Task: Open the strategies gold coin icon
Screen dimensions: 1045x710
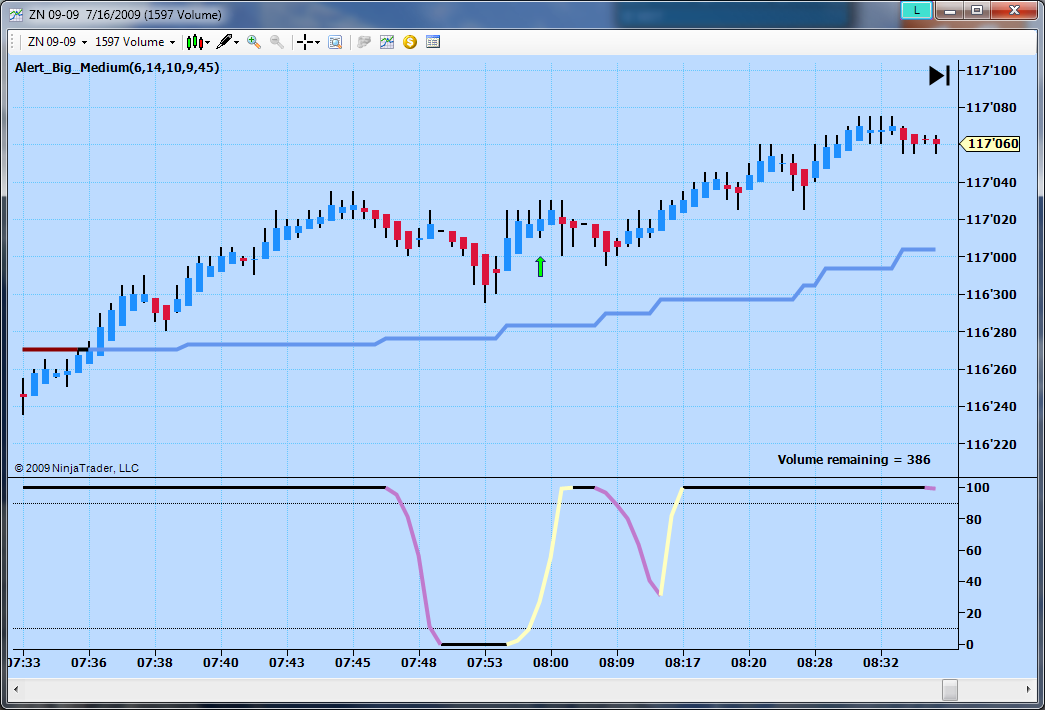Action: (410, 42)
